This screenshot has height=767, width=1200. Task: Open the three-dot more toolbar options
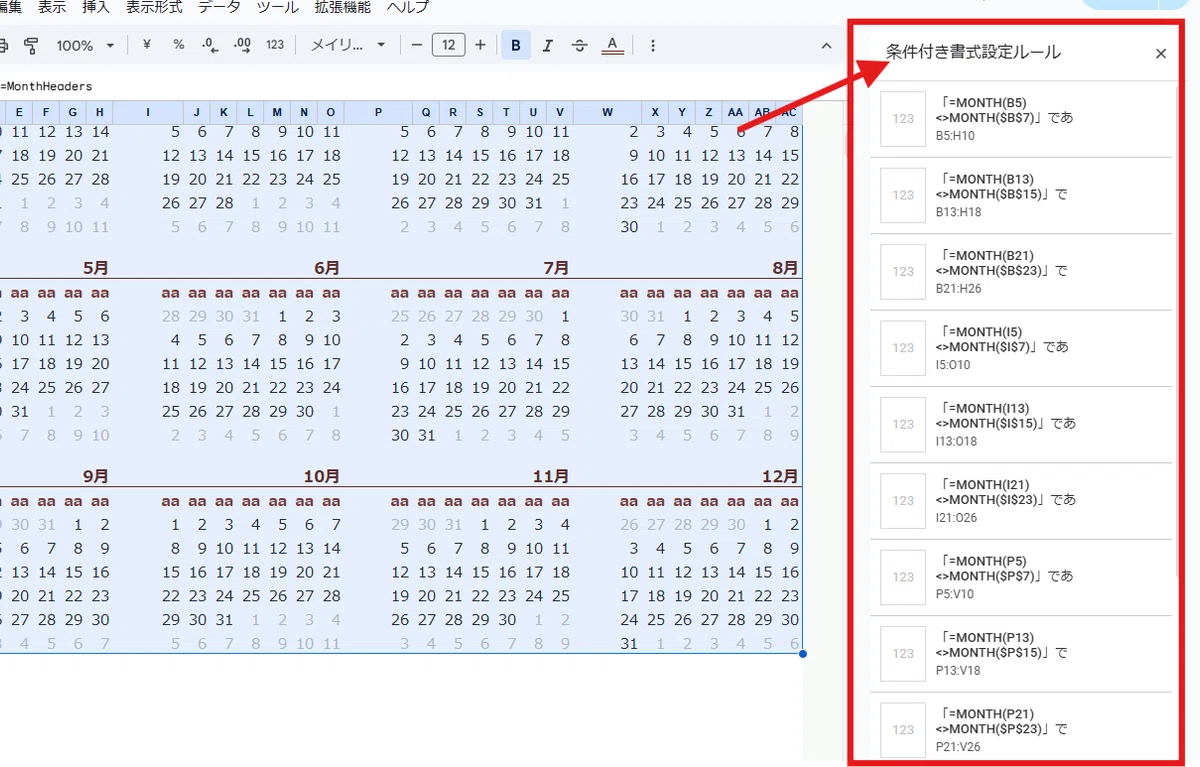[x=652, y=45]
